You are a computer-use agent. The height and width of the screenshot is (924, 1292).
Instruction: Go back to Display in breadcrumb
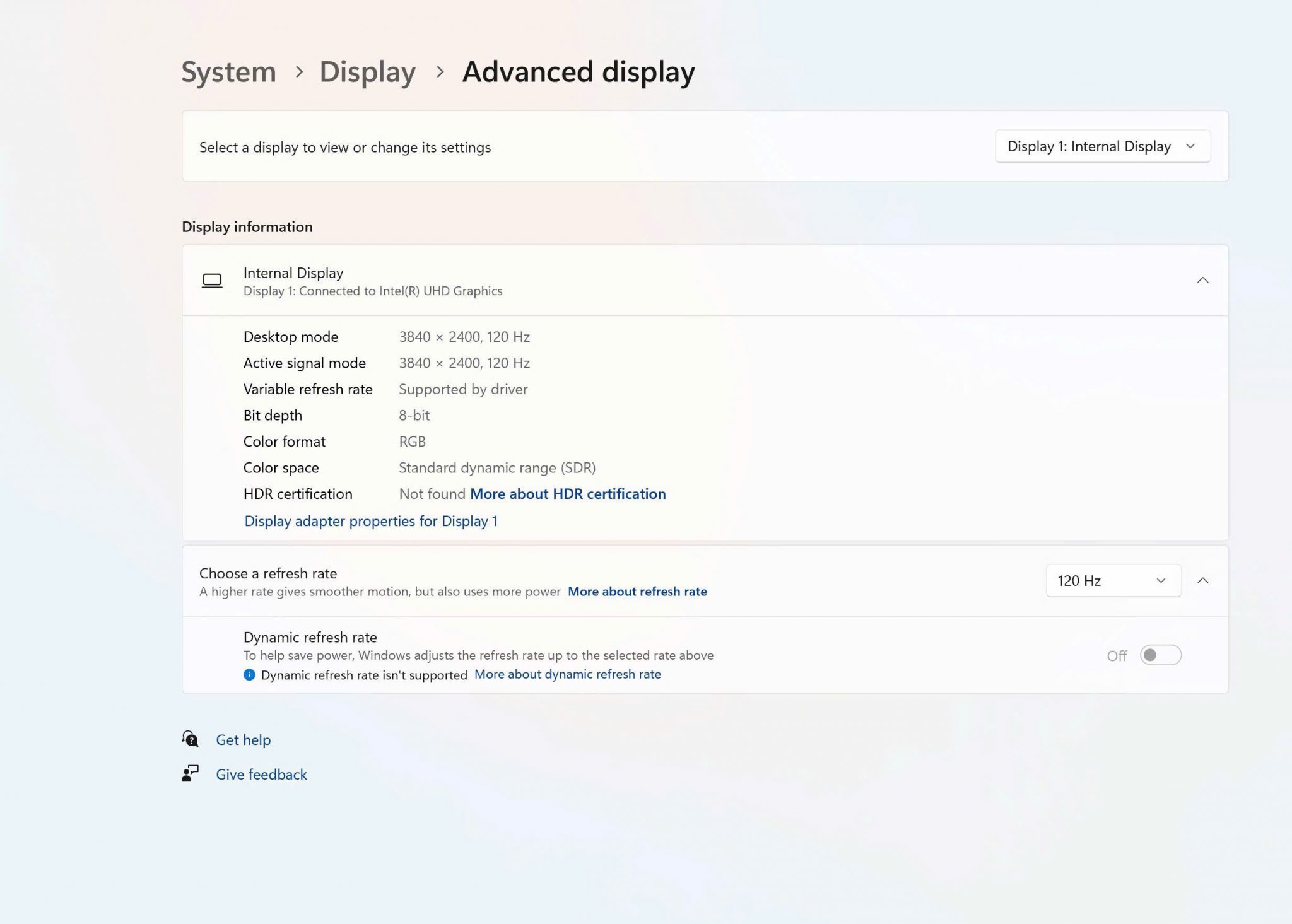(x=367, y=72)
